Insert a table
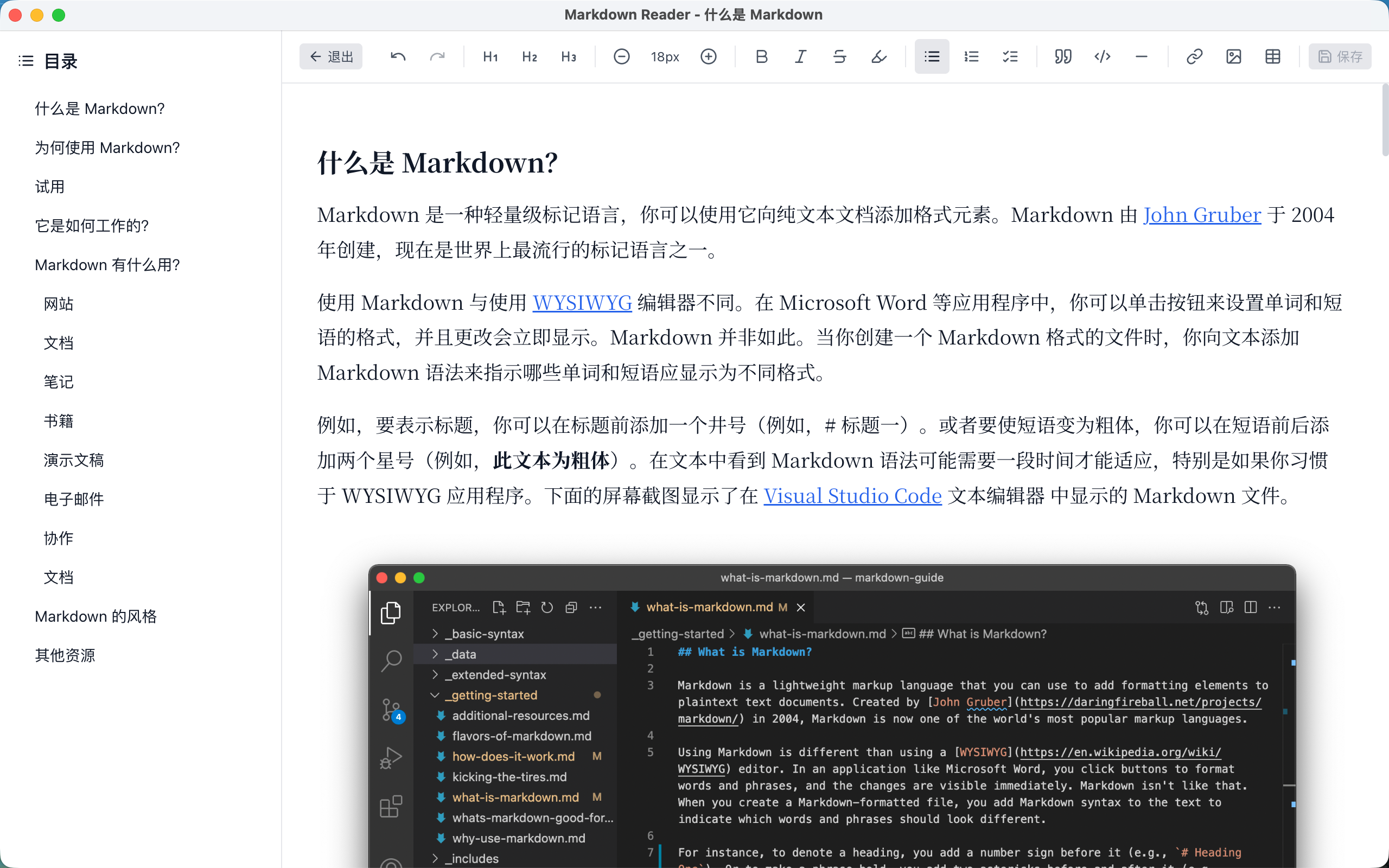The height and width of the screenshot is (868, 1389). click(x=1273, y=56)
